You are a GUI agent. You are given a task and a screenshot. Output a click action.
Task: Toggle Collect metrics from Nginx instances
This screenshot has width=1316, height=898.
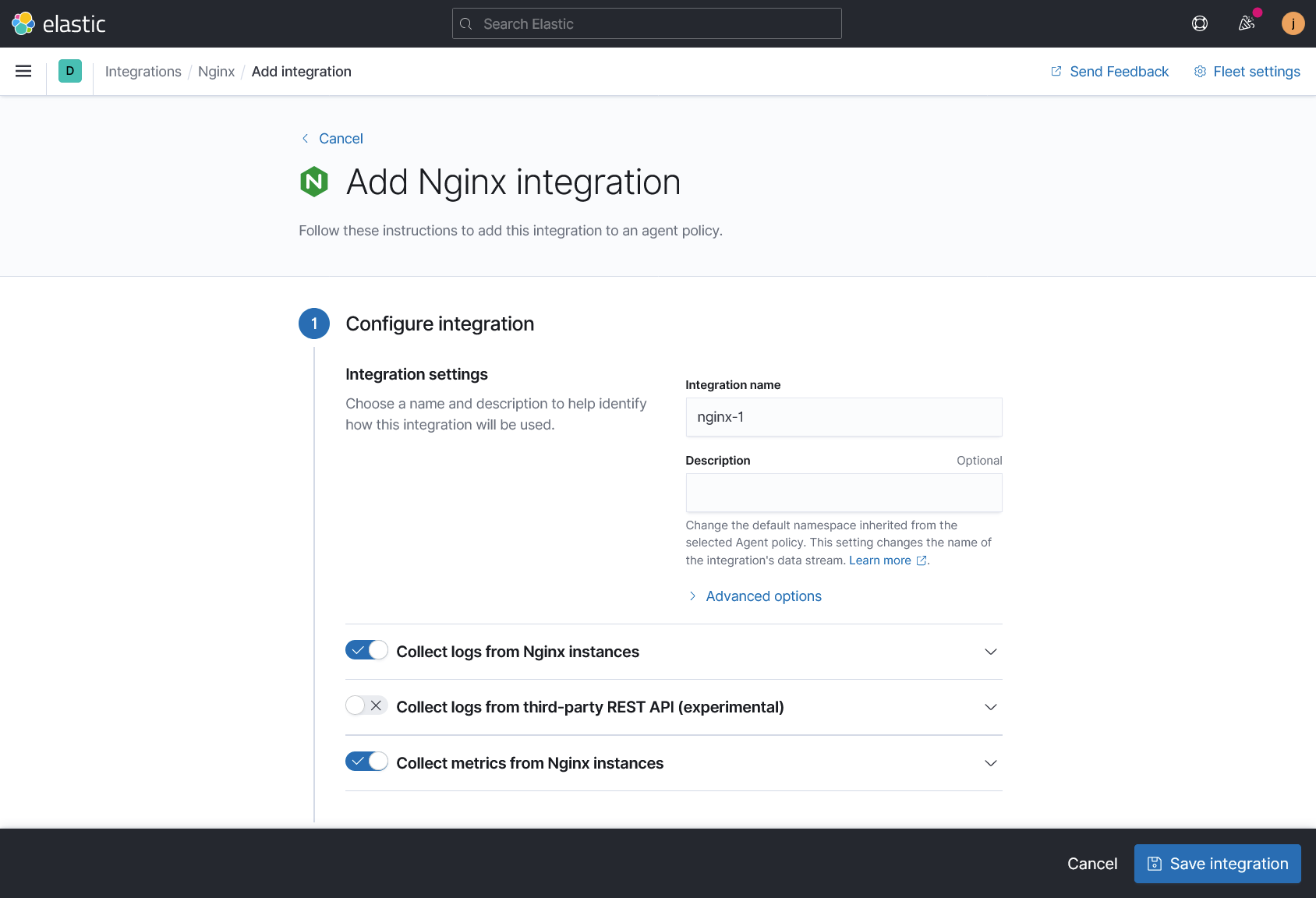point(366,762)
